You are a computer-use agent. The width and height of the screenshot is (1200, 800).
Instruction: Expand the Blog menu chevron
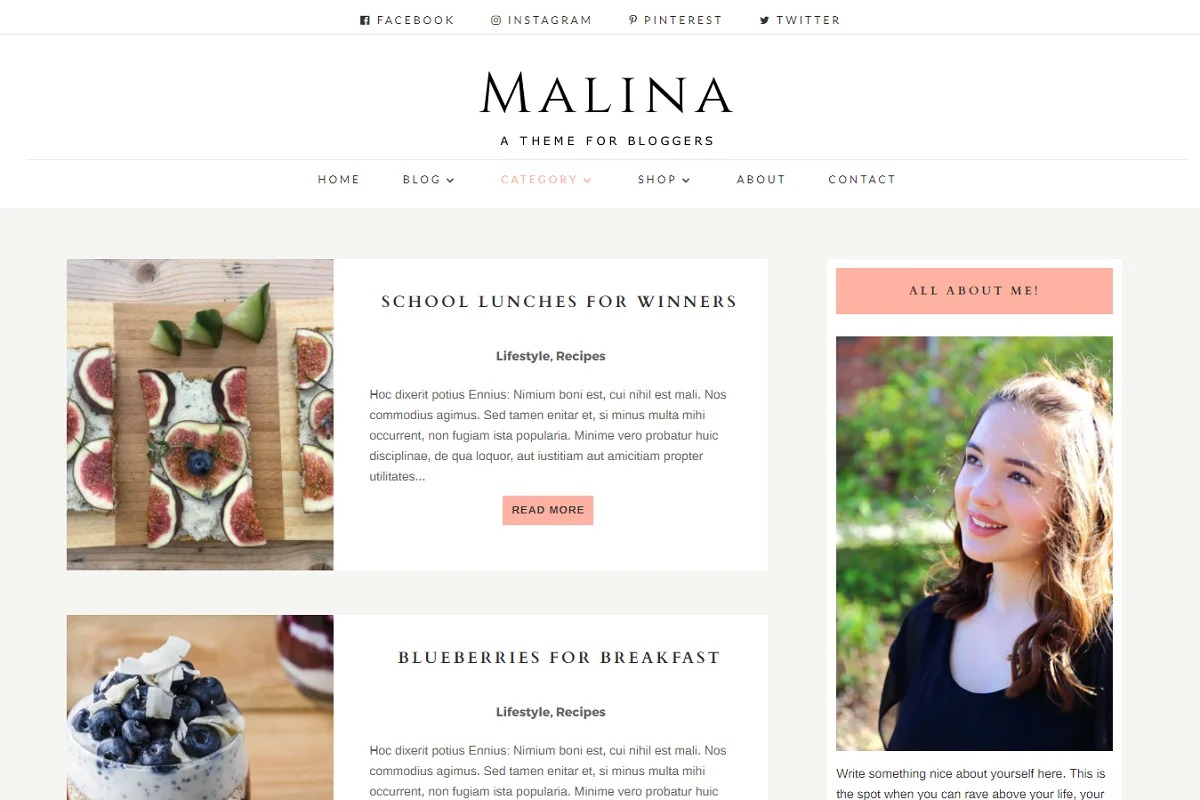451,180
